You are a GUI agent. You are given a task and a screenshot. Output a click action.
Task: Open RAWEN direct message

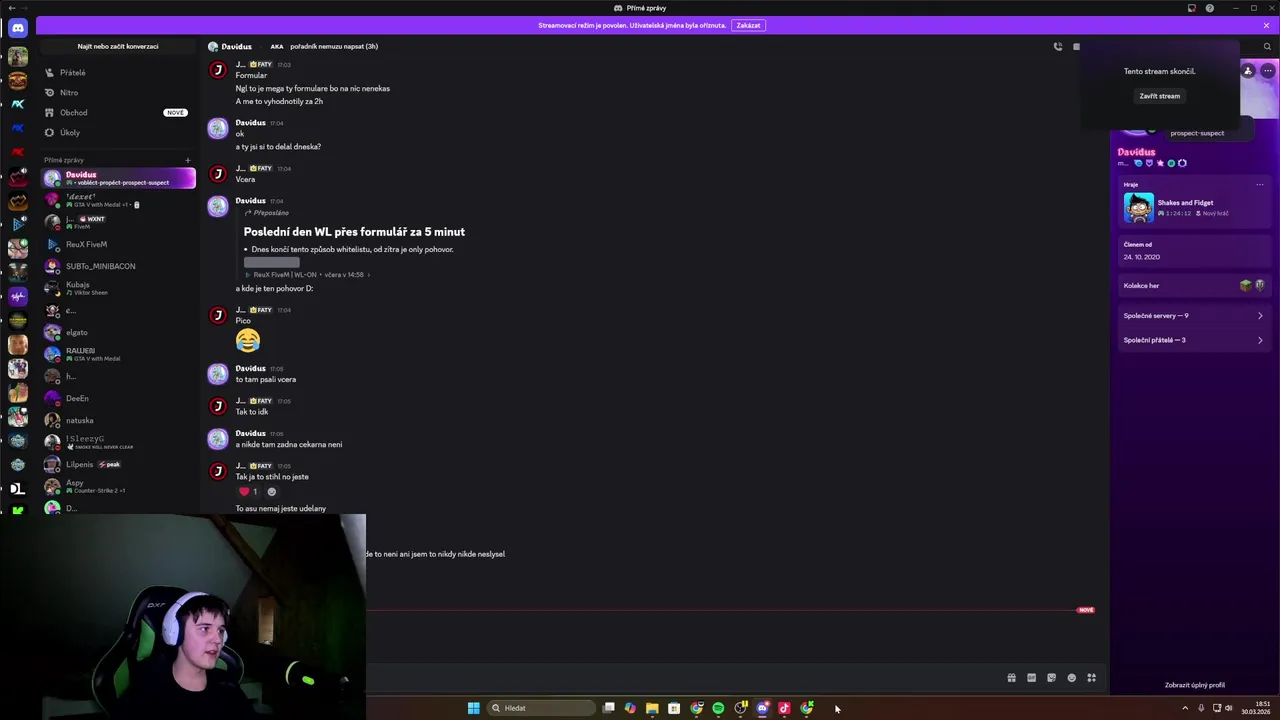pos(118,354)
